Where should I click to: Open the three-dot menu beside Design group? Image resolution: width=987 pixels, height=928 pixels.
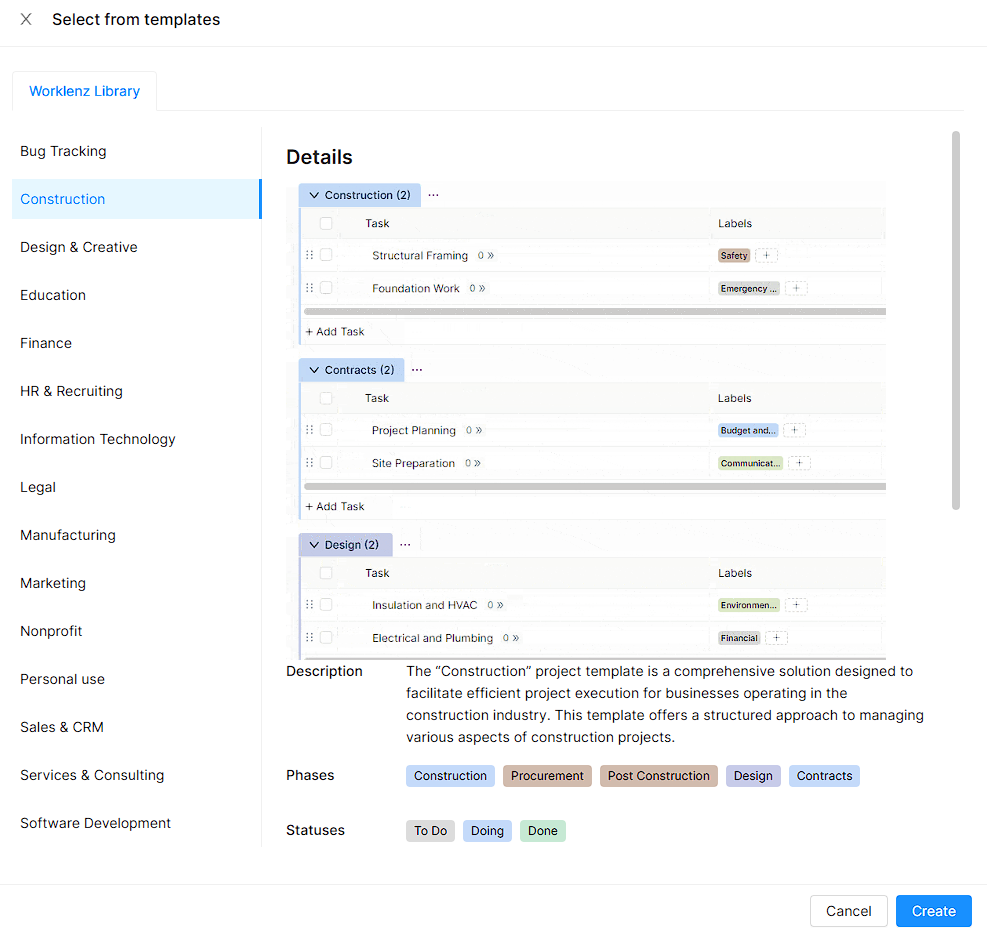(x=405, y=545)
